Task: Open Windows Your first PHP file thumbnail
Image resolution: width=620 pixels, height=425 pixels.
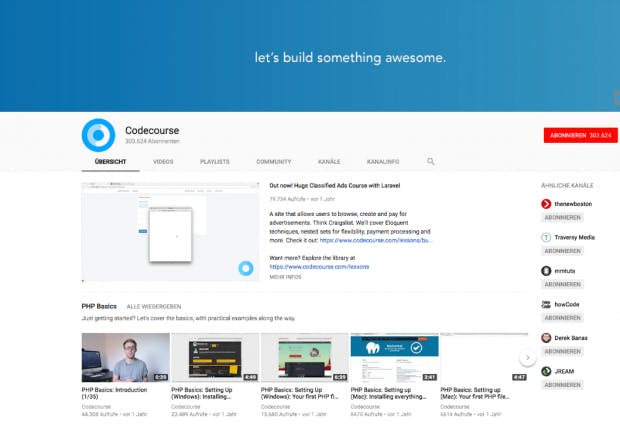Action: (304, 357)
